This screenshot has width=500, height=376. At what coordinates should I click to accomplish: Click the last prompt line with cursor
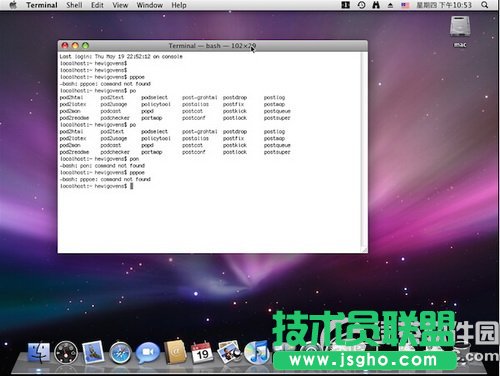coord(97,186)
